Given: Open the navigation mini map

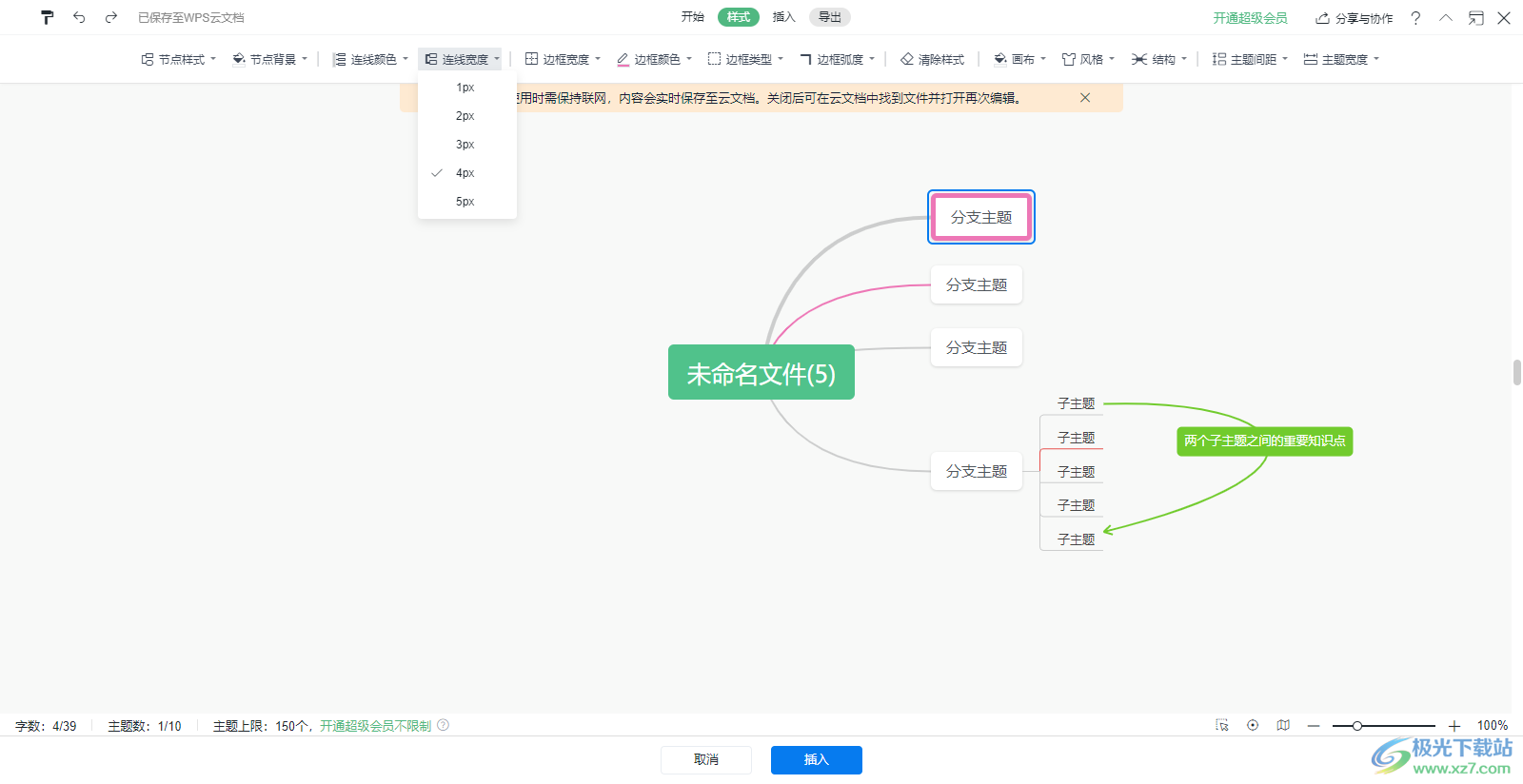Looking at the screenshot, I should pyautogui.click(x=1283, y=725).
